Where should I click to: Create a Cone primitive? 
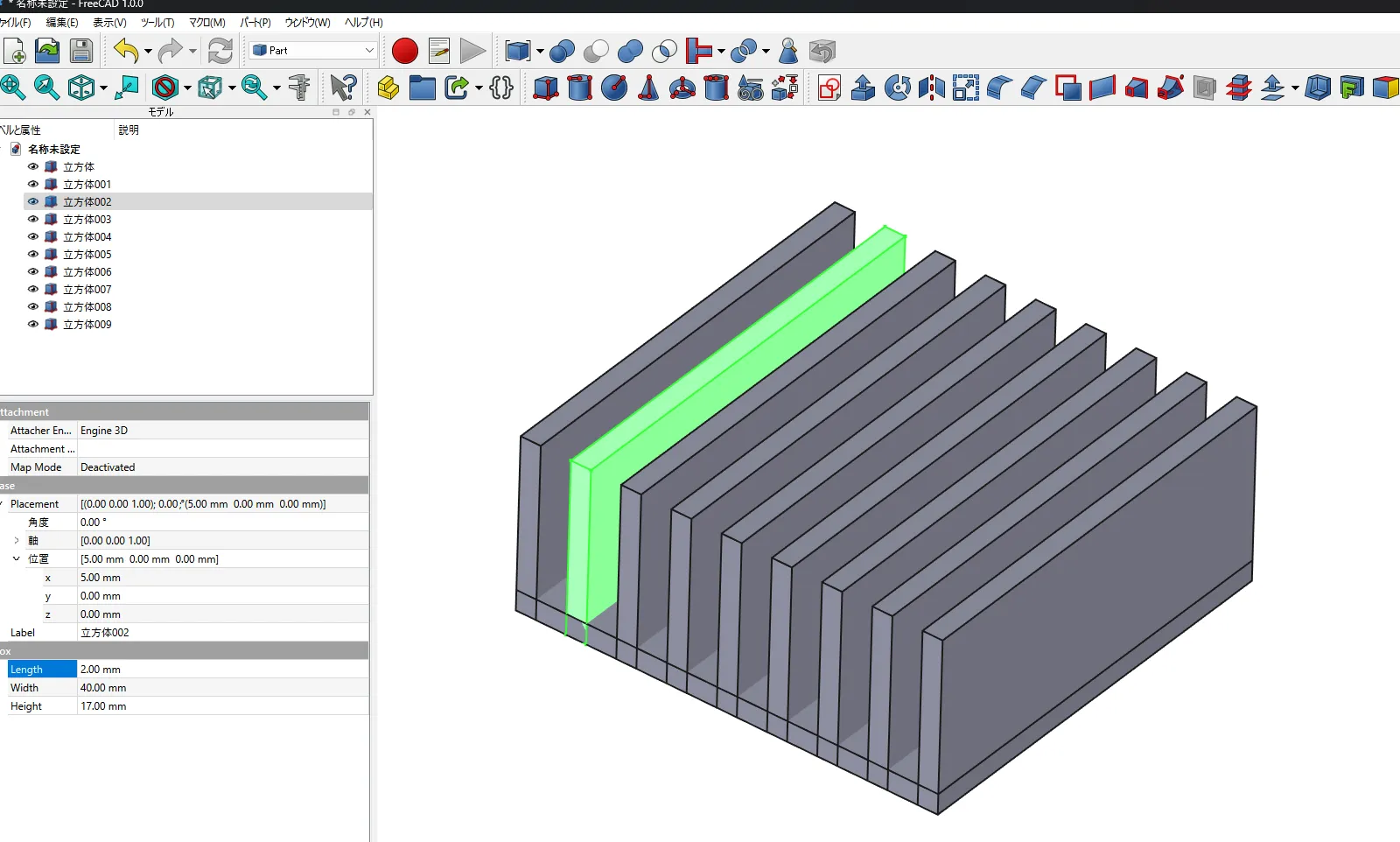pyautogui.click(x=648, y=88)
